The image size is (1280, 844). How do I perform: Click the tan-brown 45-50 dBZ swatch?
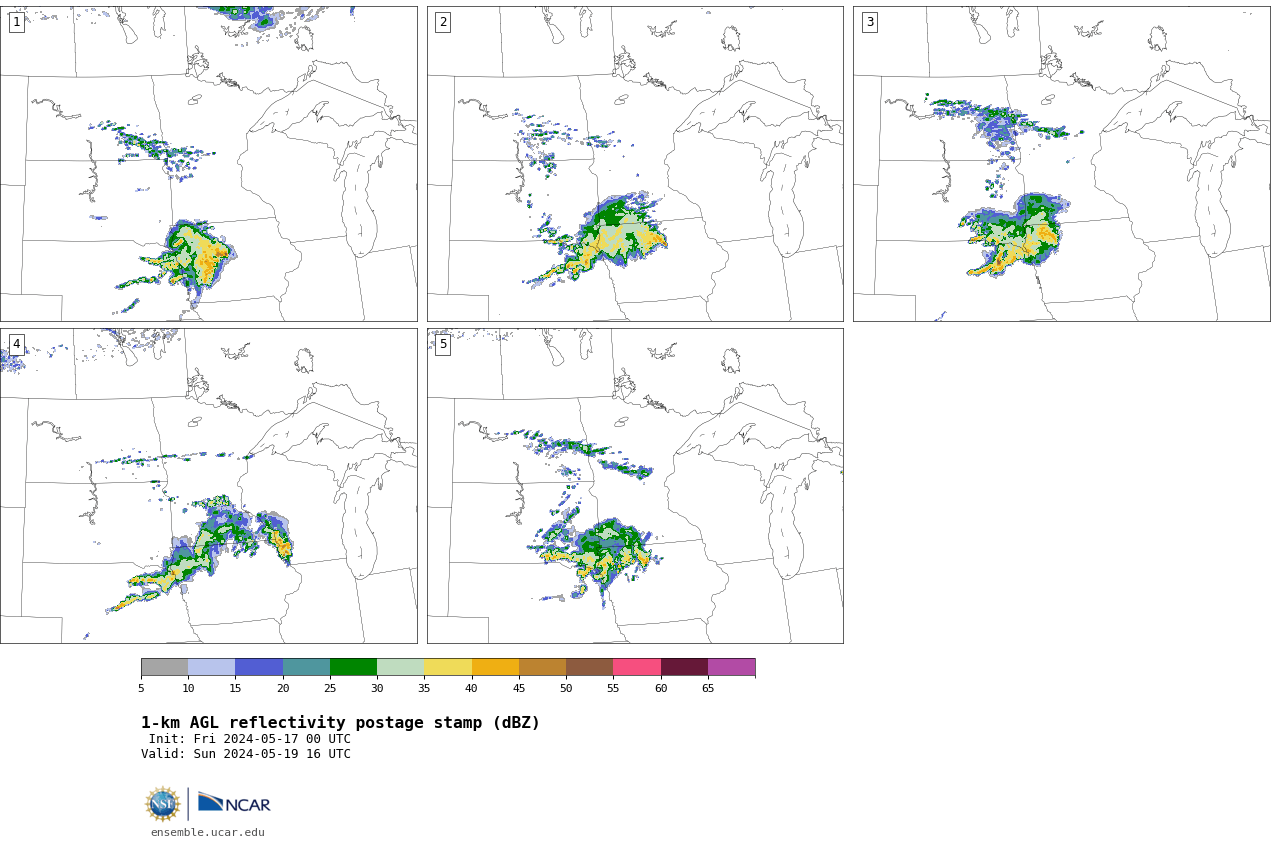(542, 667)
